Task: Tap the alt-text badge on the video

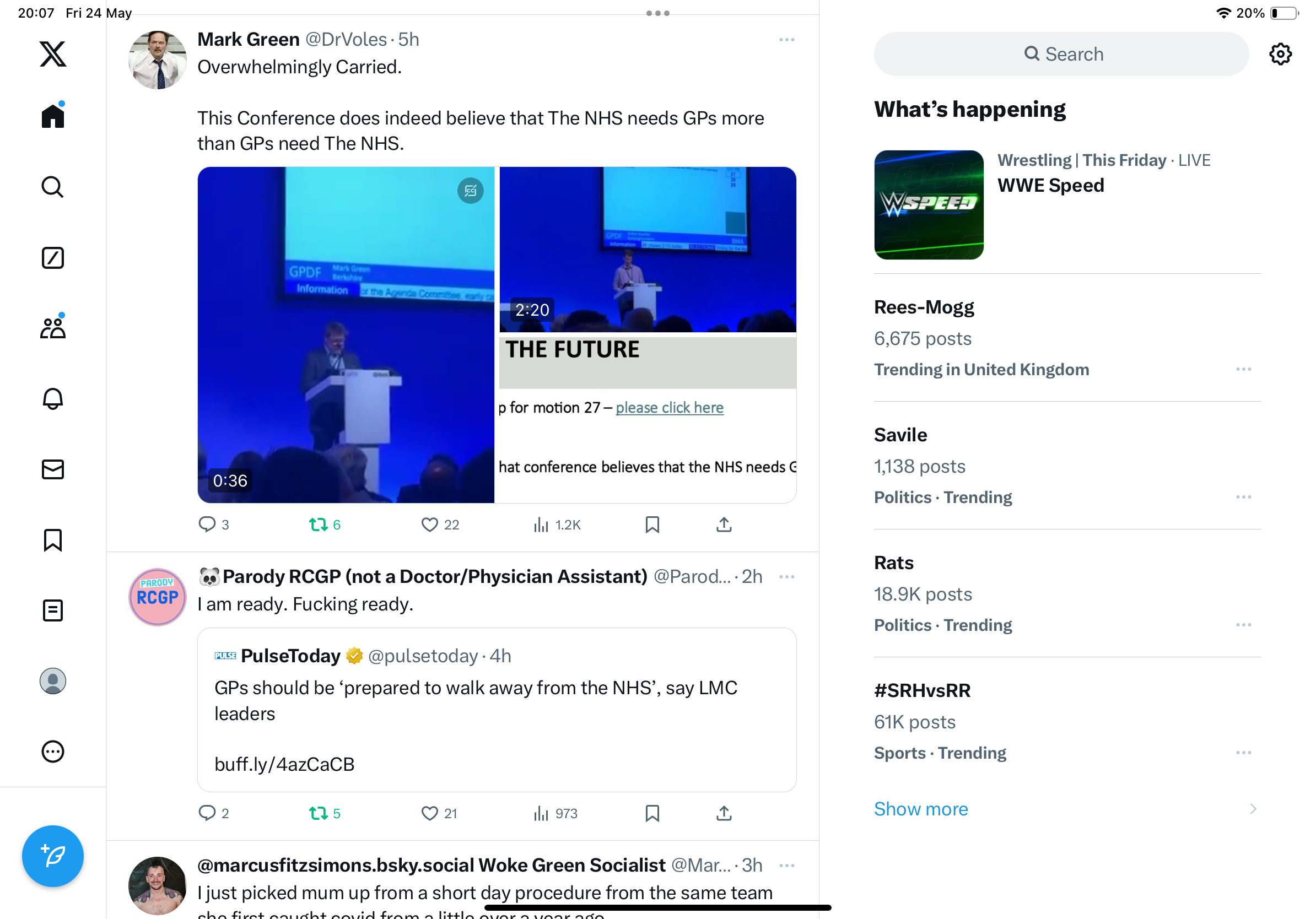Action: click(x=470, y=191)
